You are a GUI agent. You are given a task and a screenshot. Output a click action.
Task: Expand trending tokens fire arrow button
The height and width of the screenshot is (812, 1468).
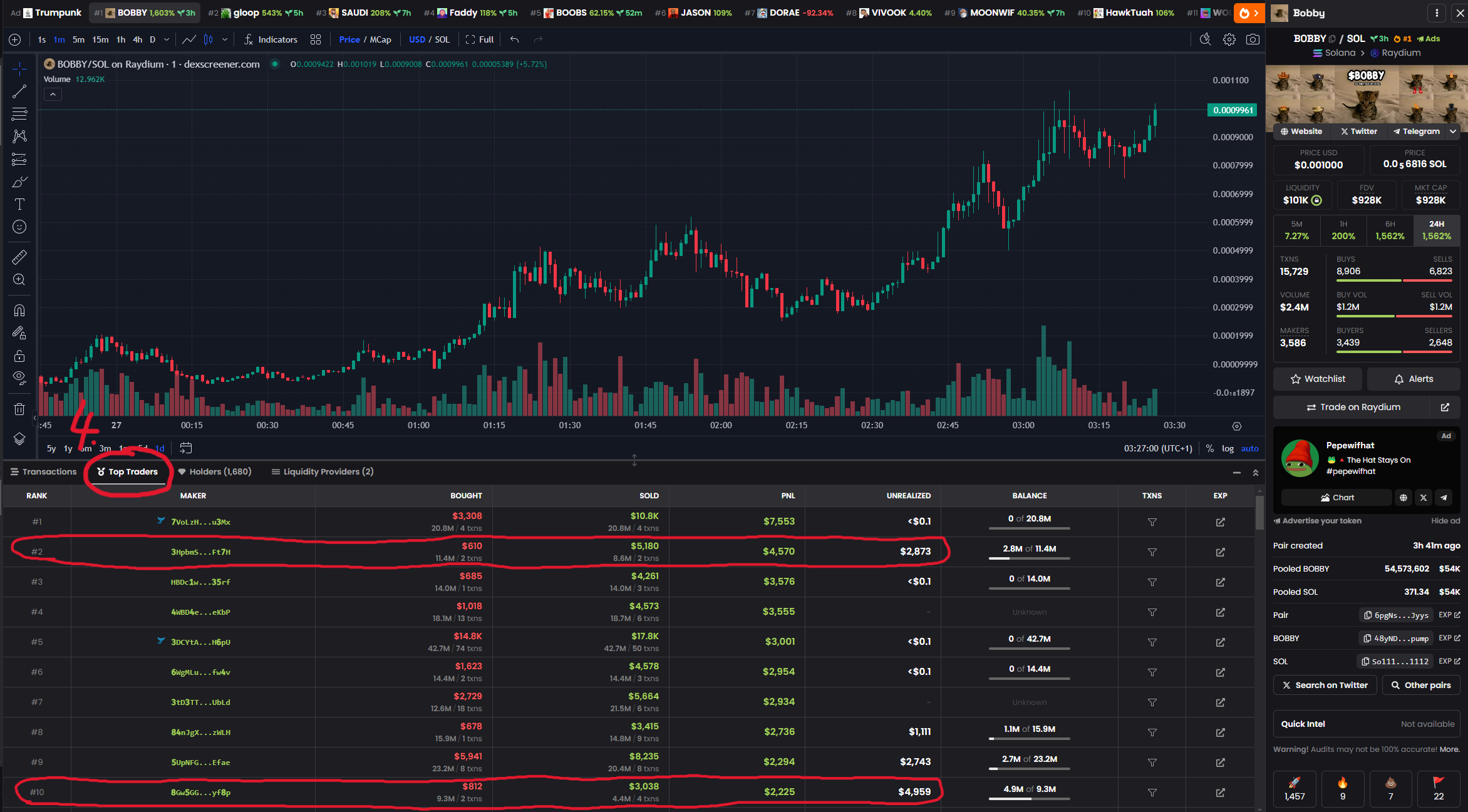(x=1249, y=13)
